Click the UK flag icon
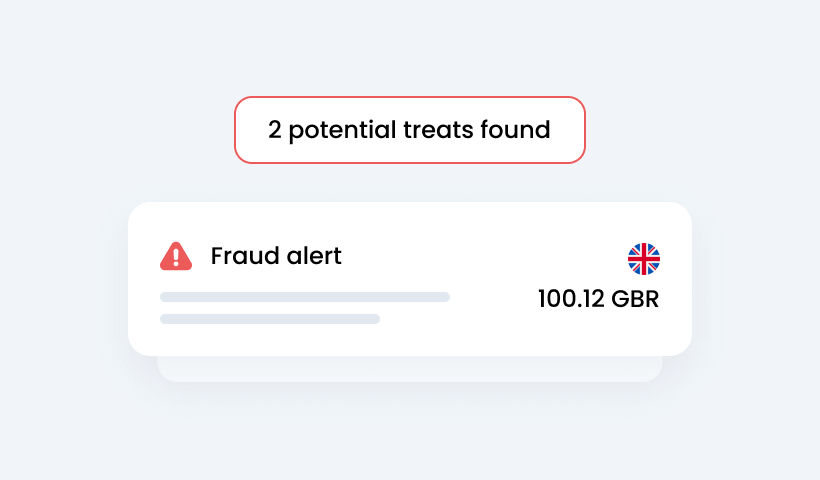Viewport: 820px width, 480px height. (644, 259)
